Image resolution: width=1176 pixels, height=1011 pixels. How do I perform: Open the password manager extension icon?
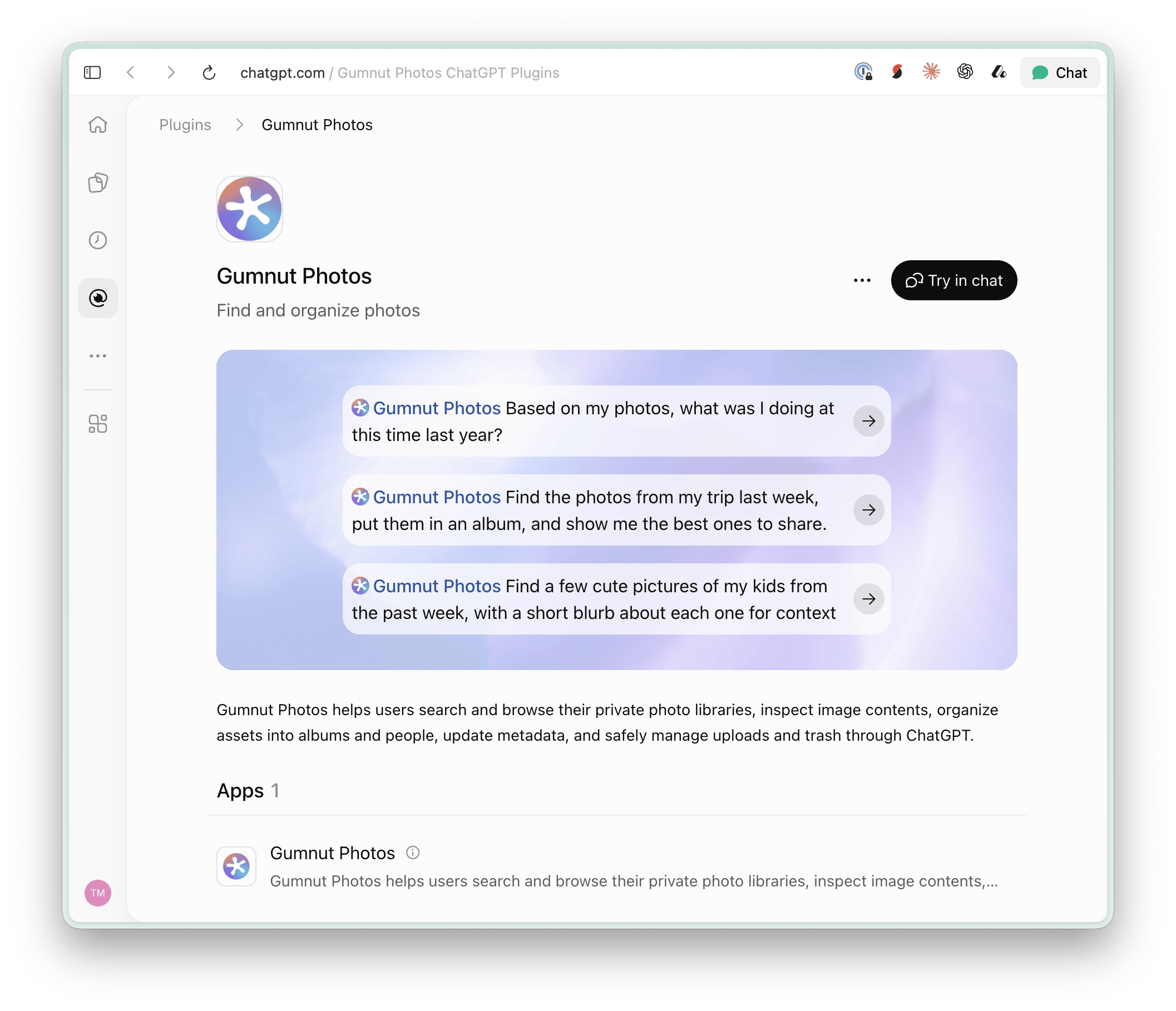(x=863, y=72)
